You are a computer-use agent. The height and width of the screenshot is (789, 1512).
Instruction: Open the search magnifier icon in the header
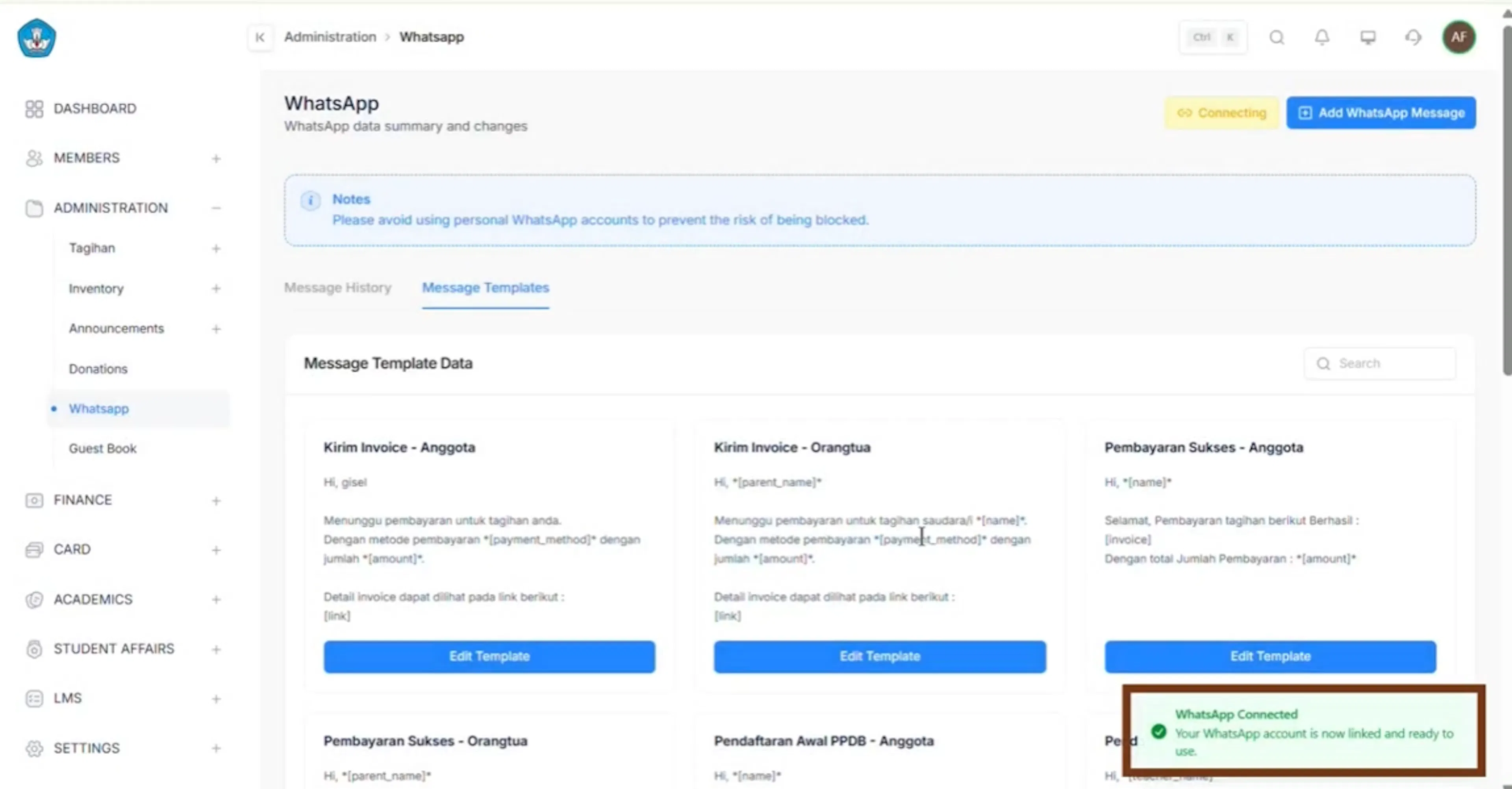click(1277, 37)
